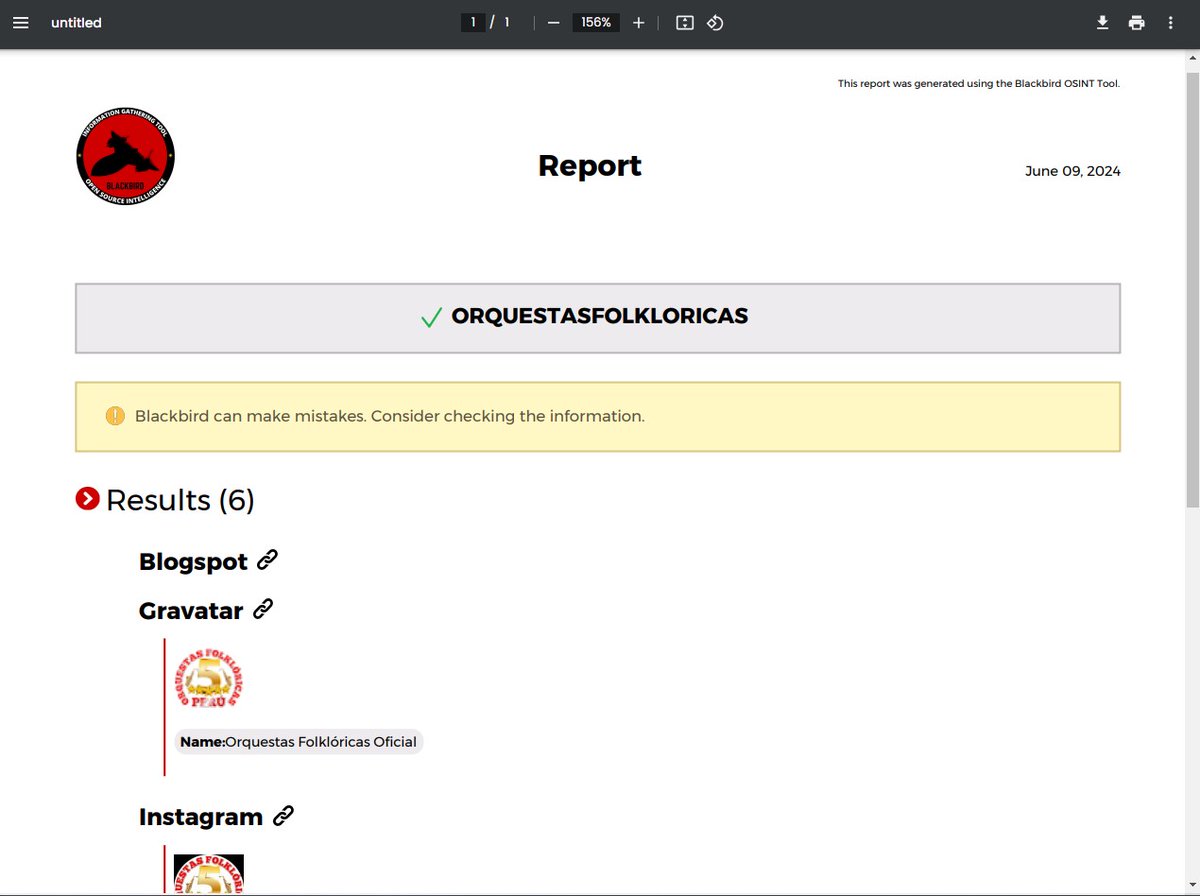The image size is (1200, 896).
Task: Click the Instagram heading
Action: [201, 817]
